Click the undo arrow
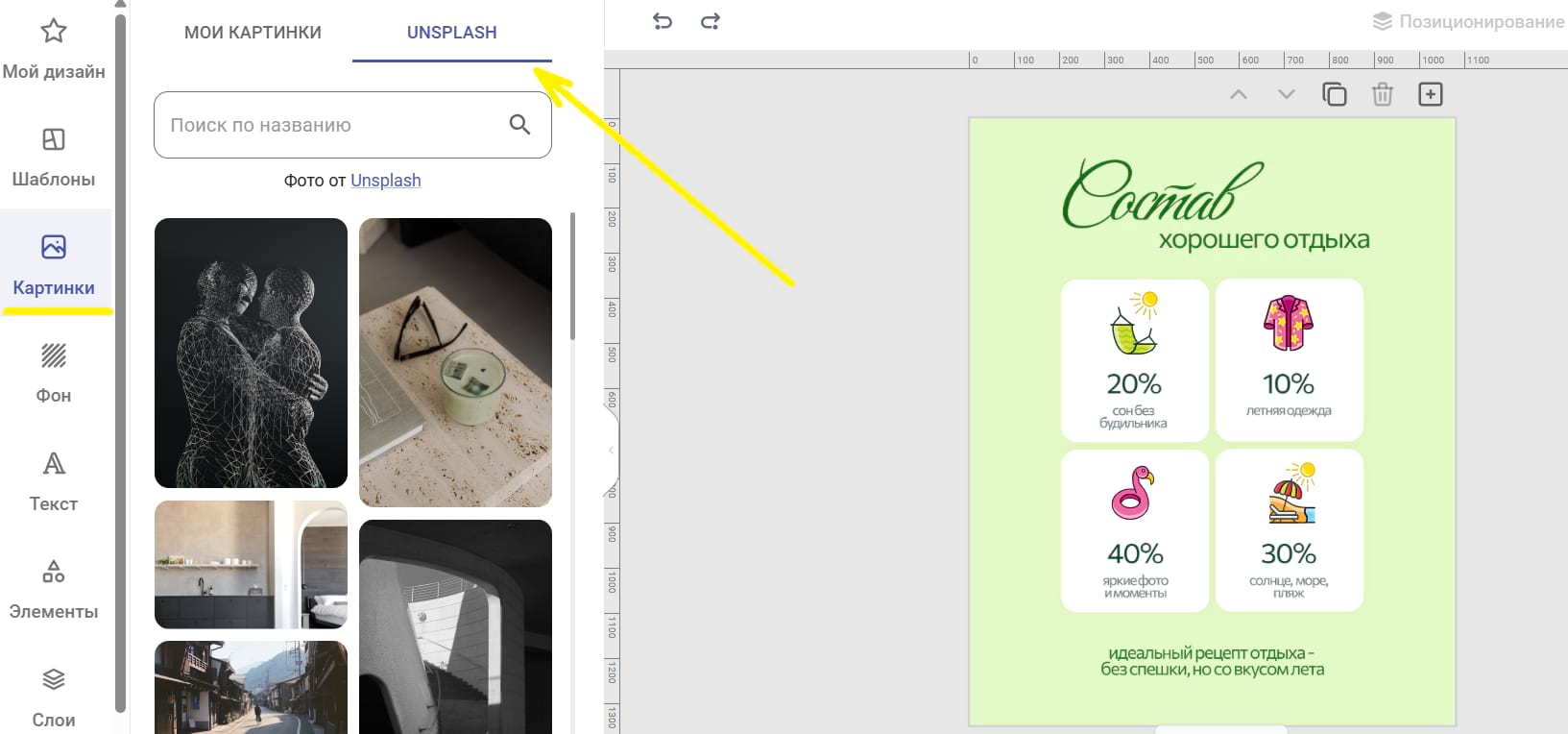 pyautogui.click(x=663, y=21)
